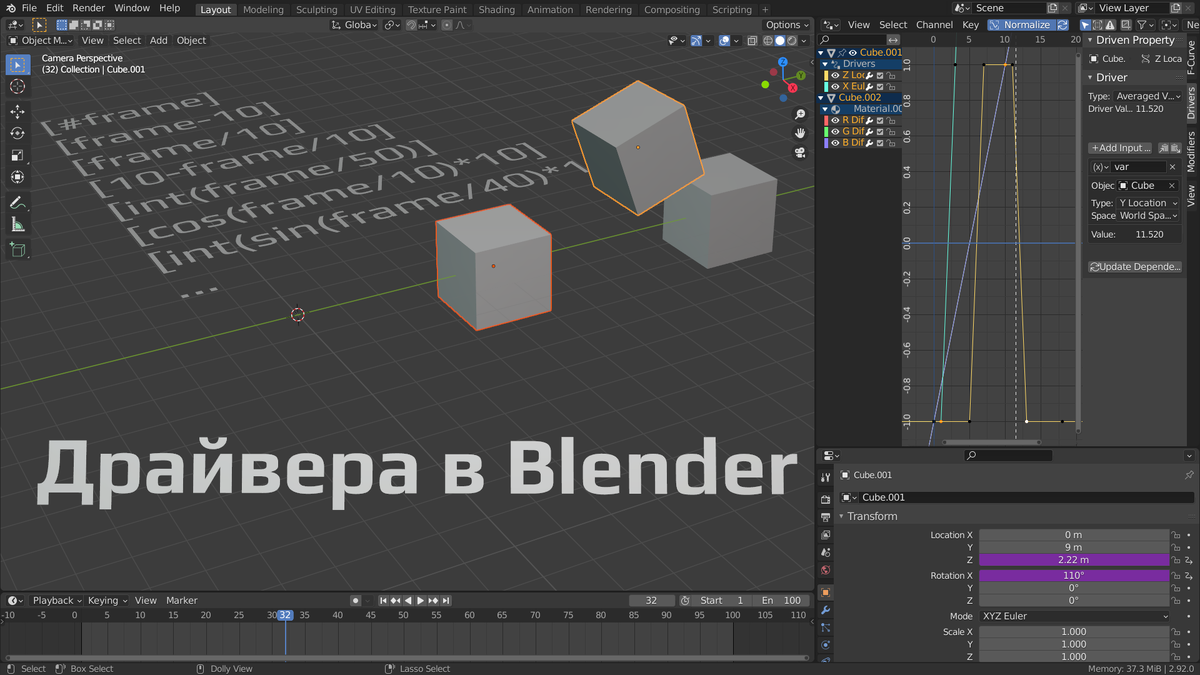This screenshot has width=1200, height=675.
Task: Select the Move tool
Action: pos(17,111)
